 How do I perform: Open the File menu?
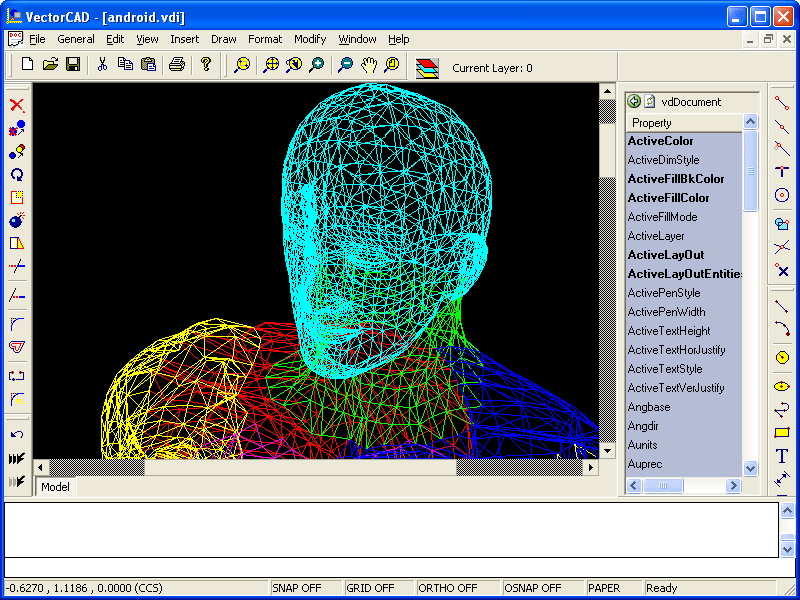click(x=37, y=39)
